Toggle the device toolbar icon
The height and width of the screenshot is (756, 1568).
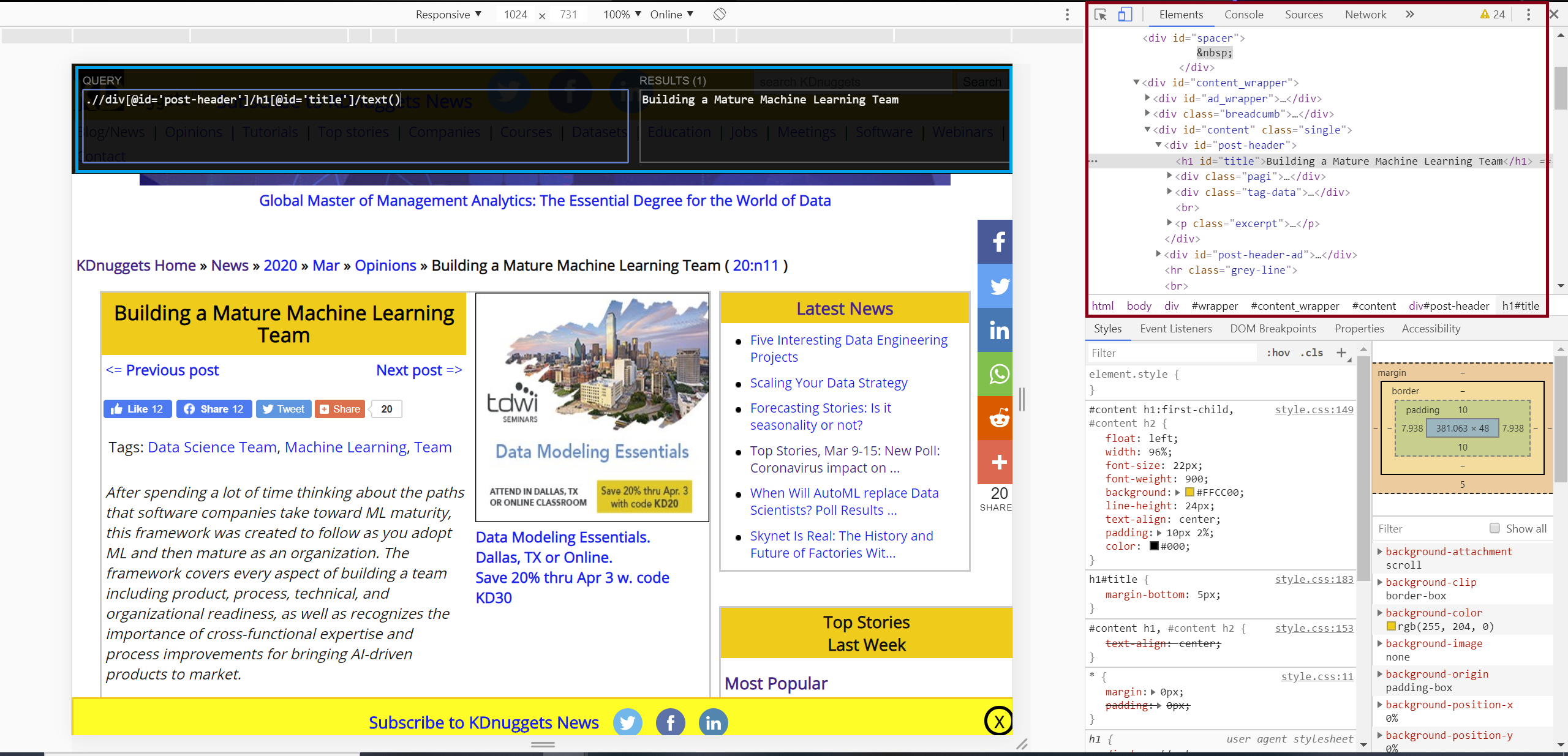coord(1125,15)
